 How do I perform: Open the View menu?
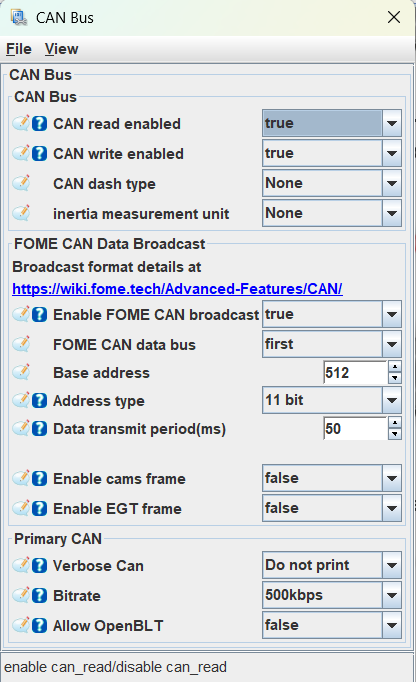[x=61, y=49]
